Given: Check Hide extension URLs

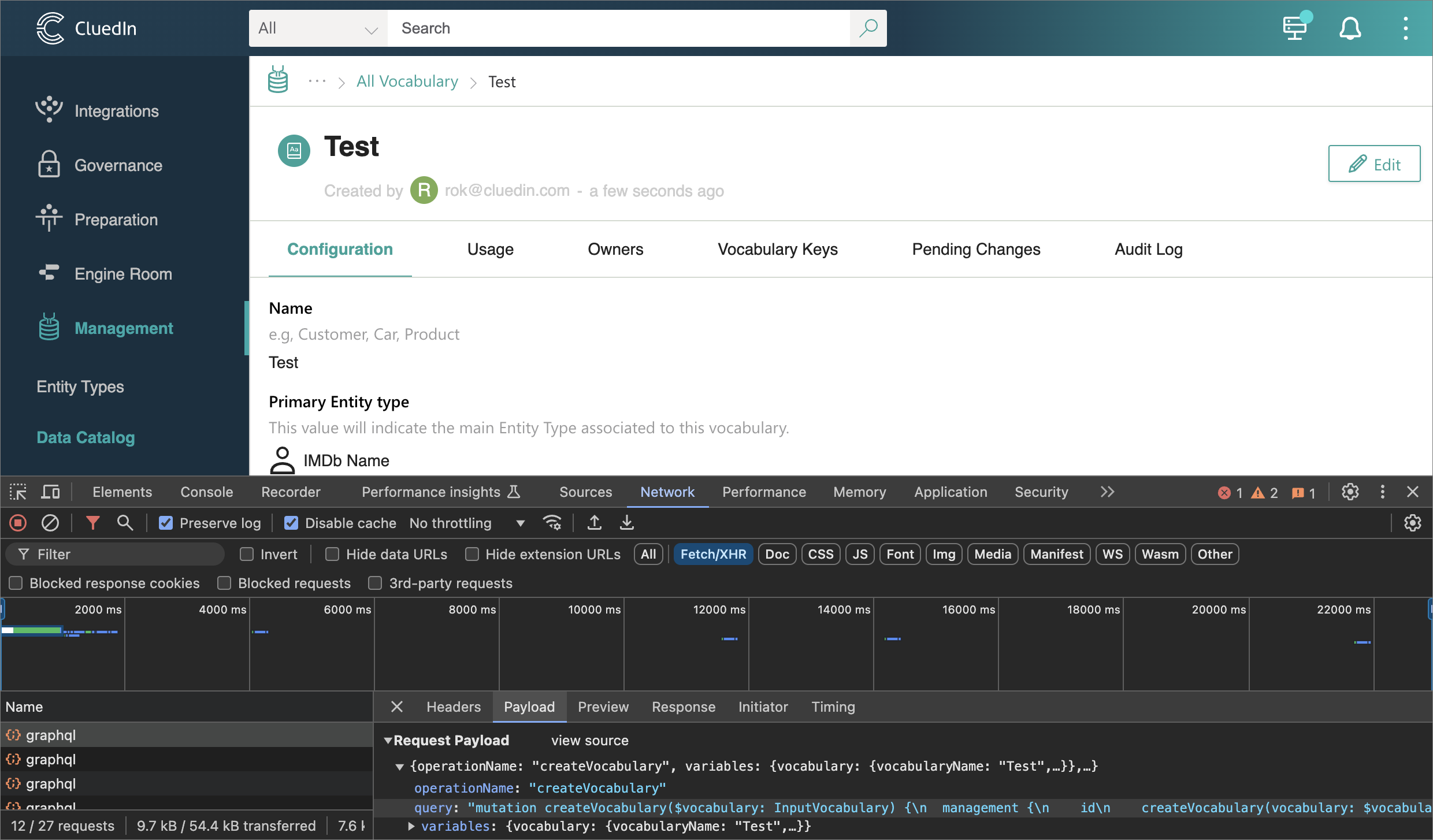Looking at the screenshot, I should tap(472, 553).
